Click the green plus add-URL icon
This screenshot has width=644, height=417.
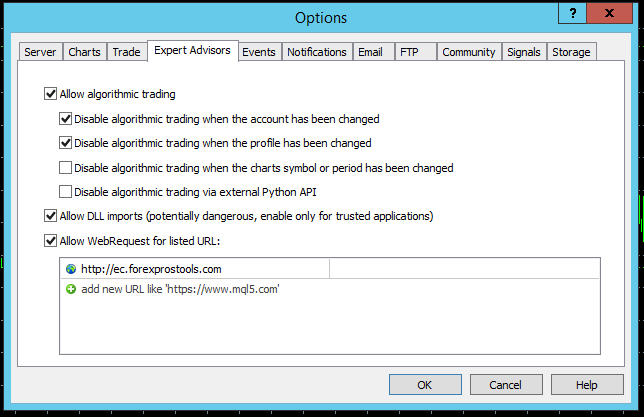71,289
